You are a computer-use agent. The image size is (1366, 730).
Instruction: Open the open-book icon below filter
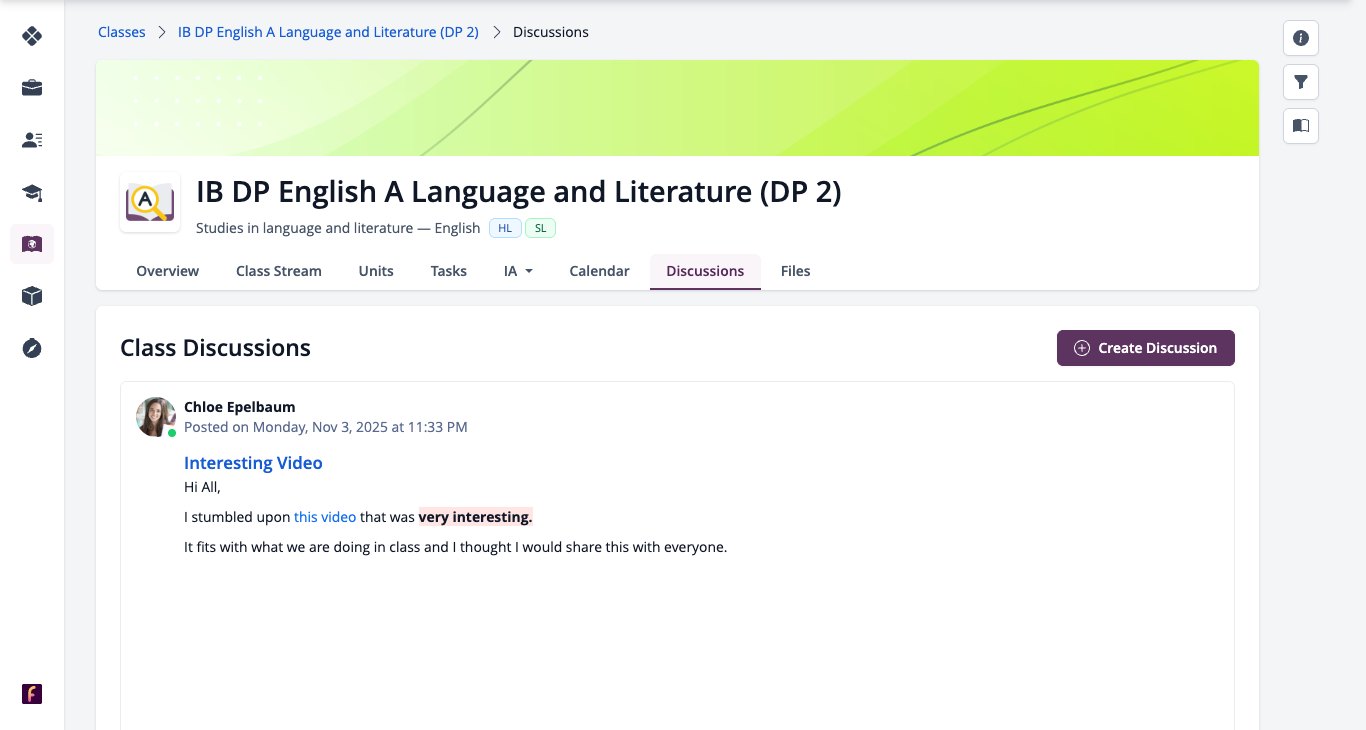coord(1301,126)
